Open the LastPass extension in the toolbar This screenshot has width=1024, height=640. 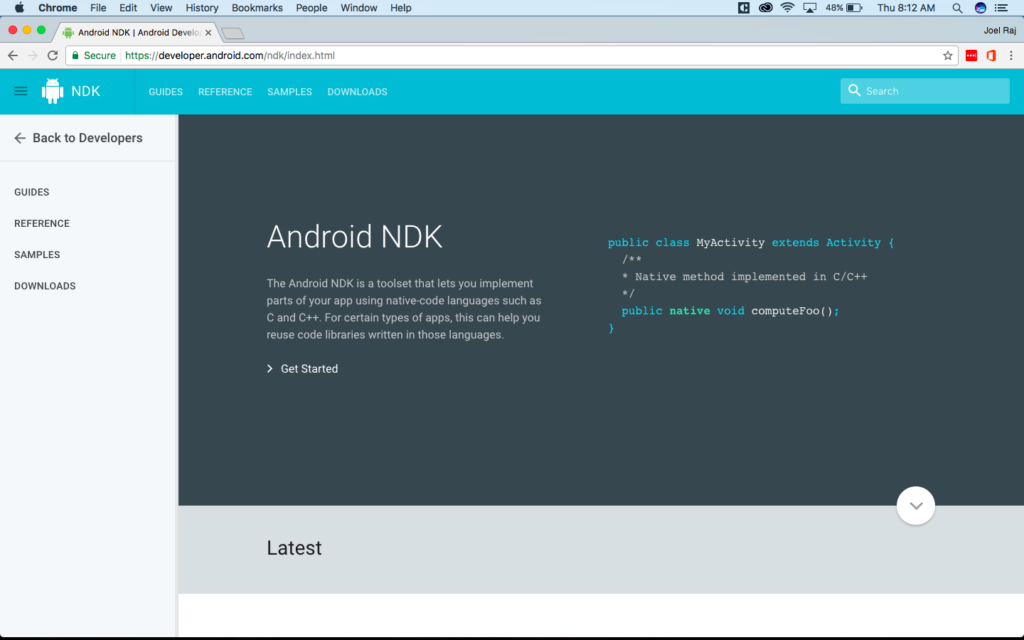point(971,55)
